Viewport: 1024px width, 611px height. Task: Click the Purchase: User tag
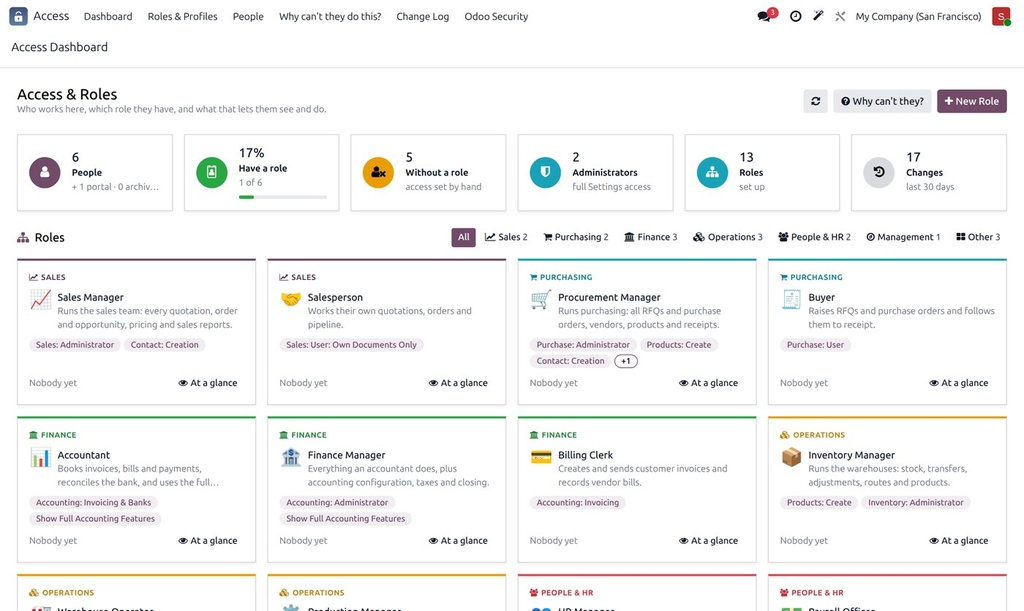click(815, 345)
